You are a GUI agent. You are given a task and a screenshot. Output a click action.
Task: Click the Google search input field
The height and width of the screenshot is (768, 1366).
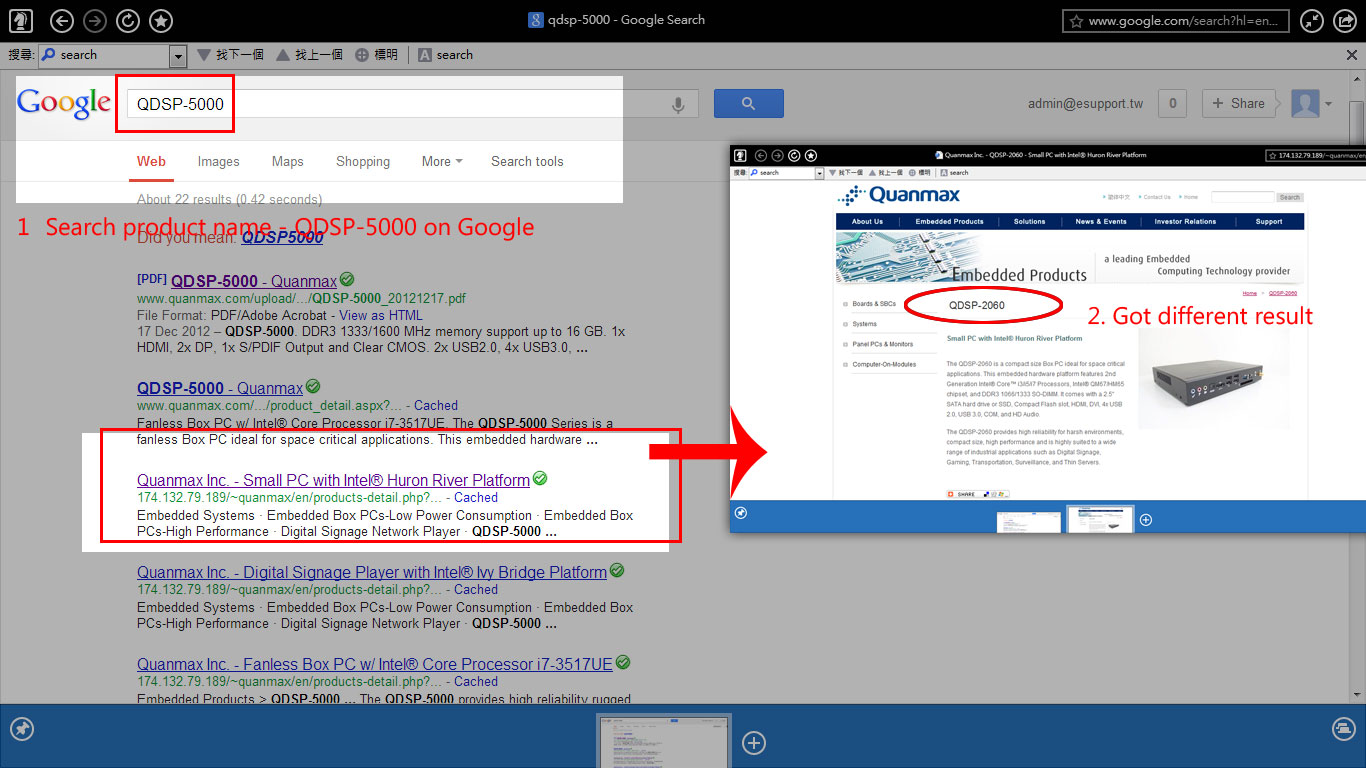coord(400,104)
